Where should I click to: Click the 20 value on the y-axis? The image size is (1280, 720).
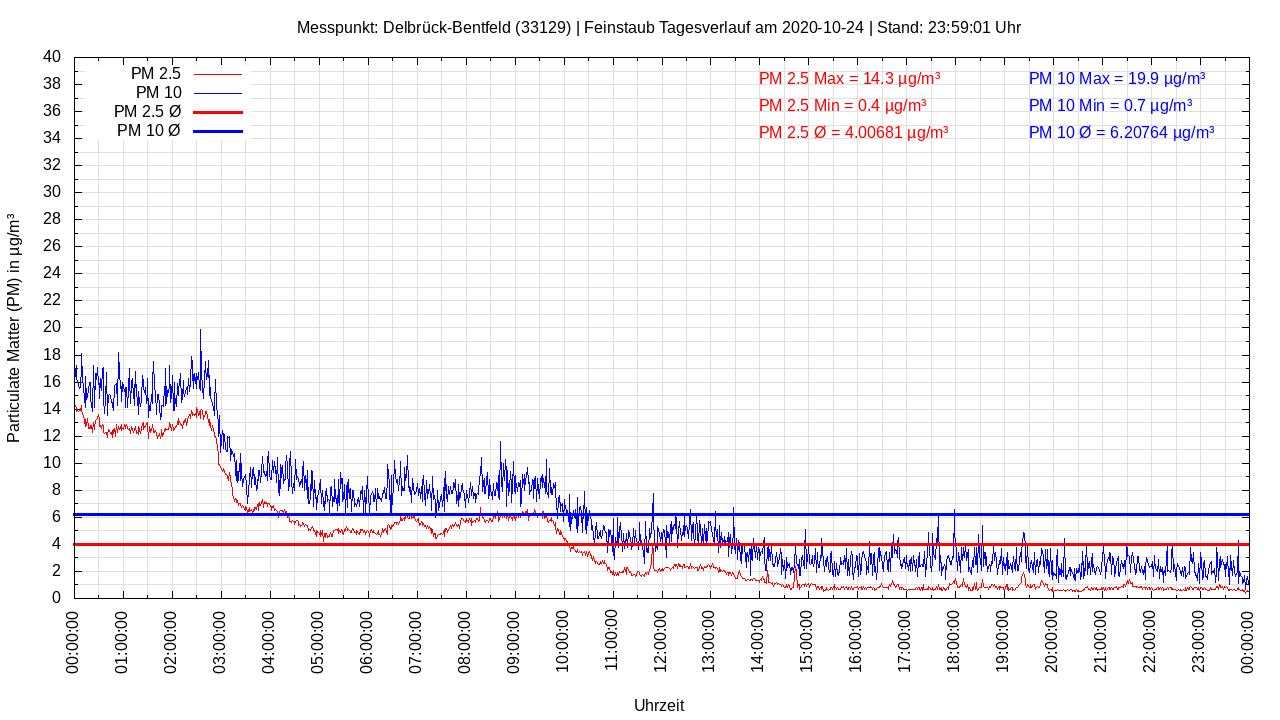coord(52,327)
